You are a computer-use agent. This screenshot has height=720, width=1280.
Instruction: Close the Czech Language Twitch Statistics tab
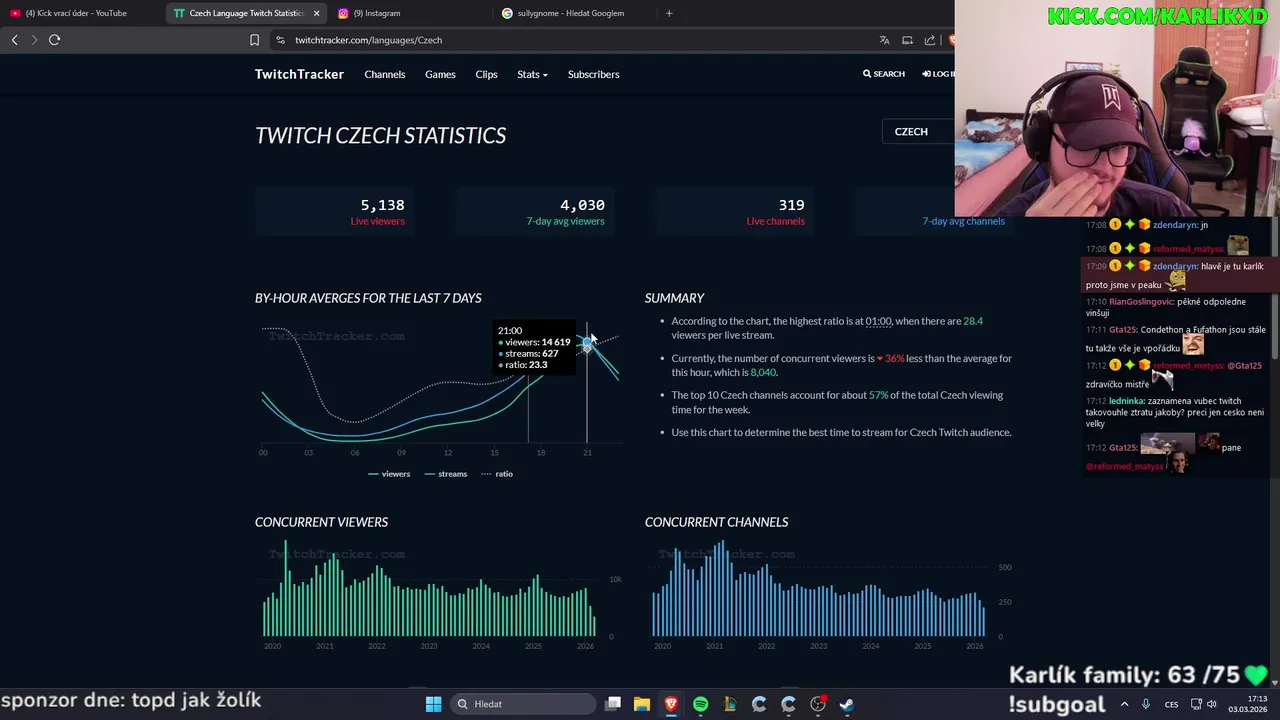316,13
